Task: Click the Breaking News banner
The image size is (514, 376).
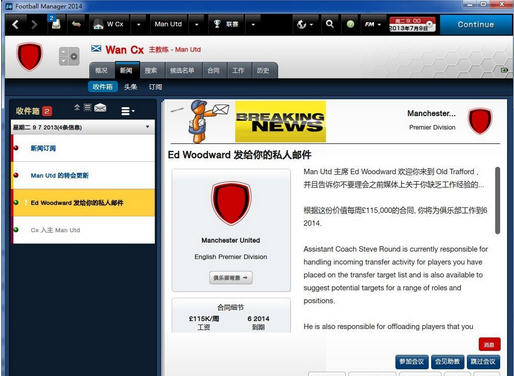Action: point(280,122)
